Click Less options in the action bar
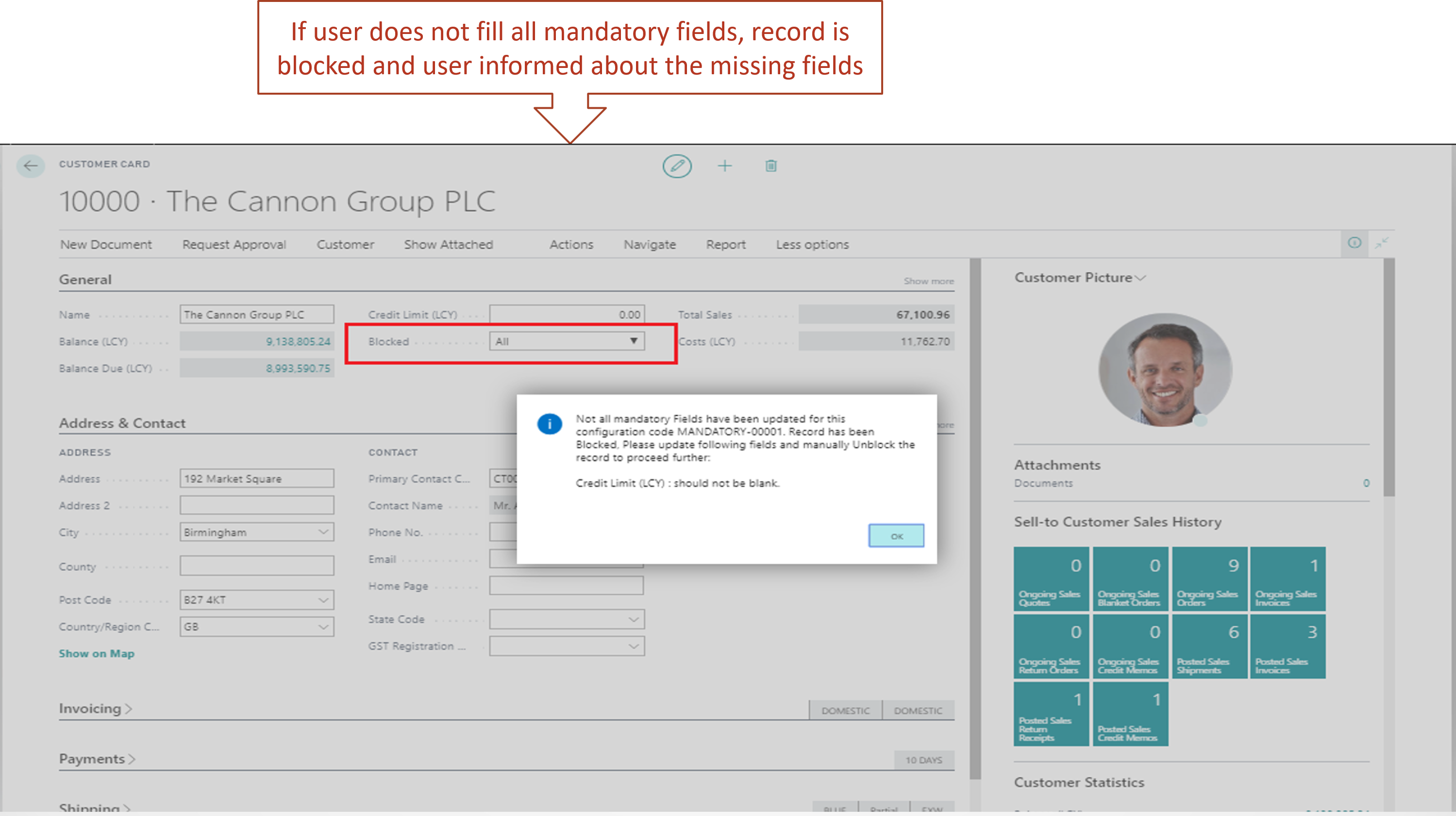Screen dimensions: 1456x816 click(x=812, y=244)
